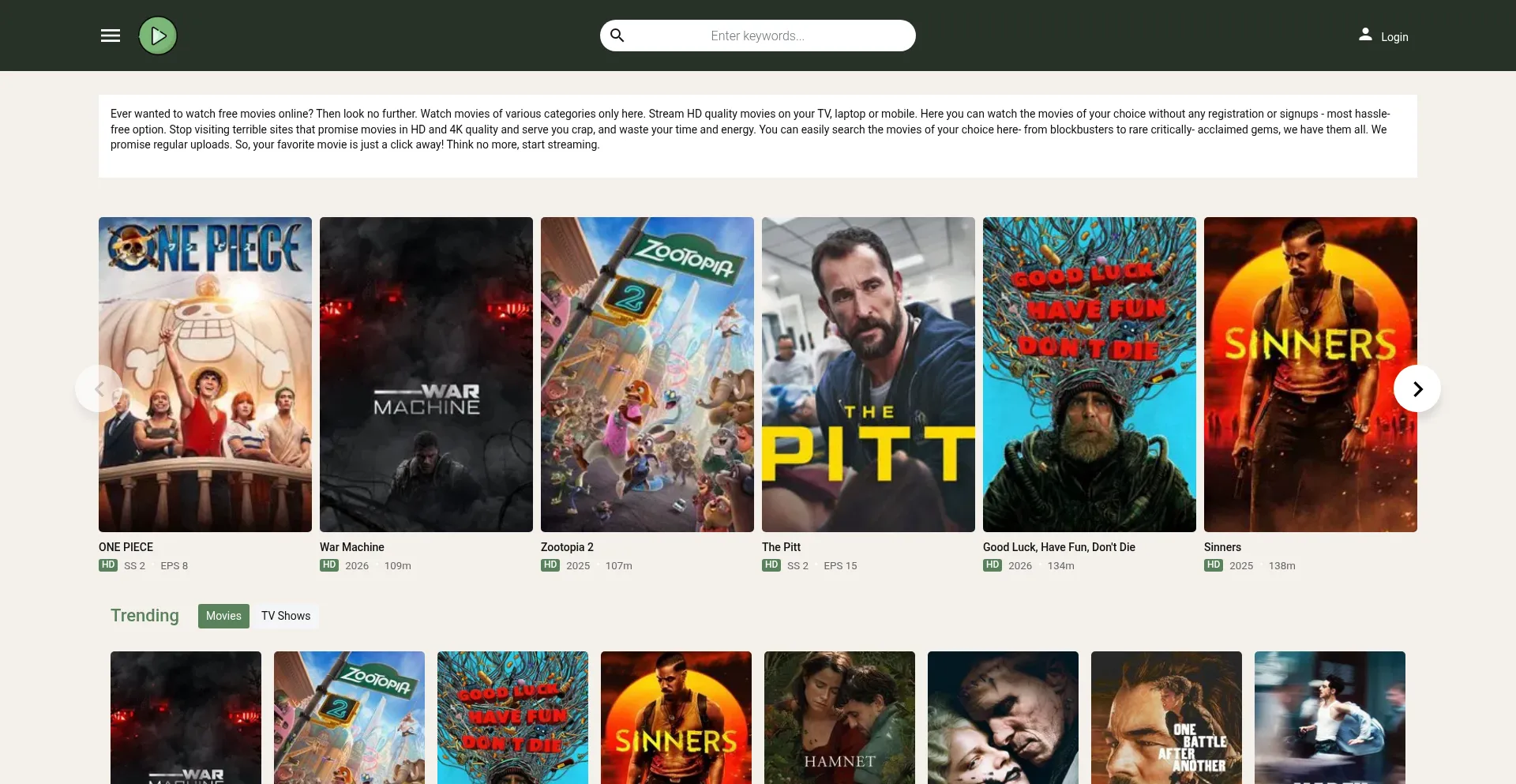Click the Trending section heading
The height and width of the screenshot is (784, 1516).
point(144,616)
